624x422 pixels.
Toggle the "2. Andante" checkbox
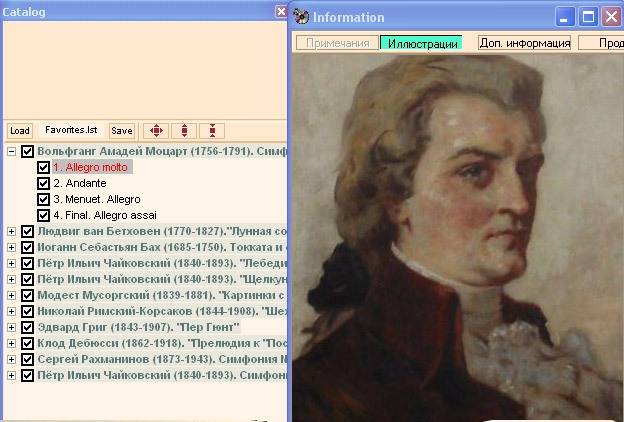coord(43,184)
